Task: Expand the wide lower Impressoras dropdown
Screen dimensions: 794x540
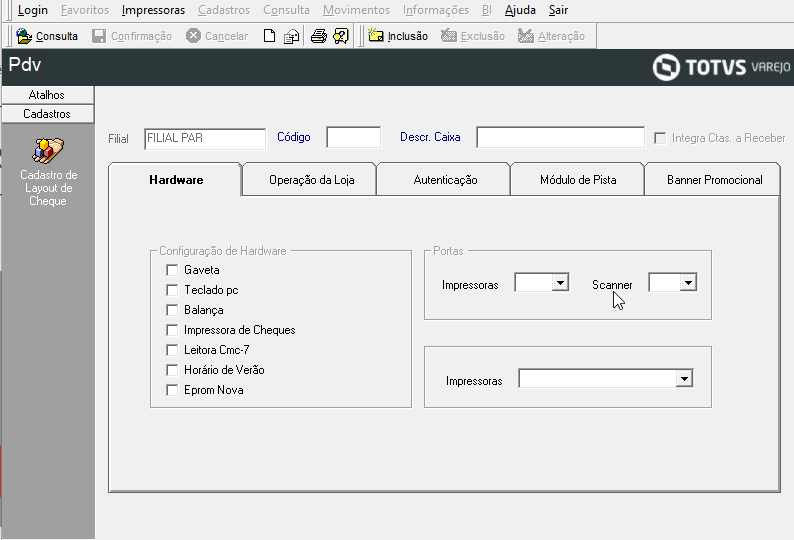Action: (x=684, y=378)
